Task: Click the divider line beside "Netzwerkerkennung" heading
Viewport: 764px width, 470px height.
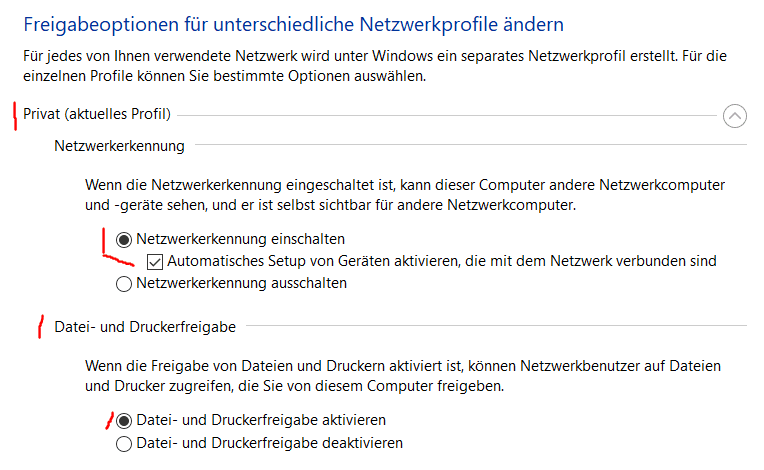Action: click(x=470, y=147)
